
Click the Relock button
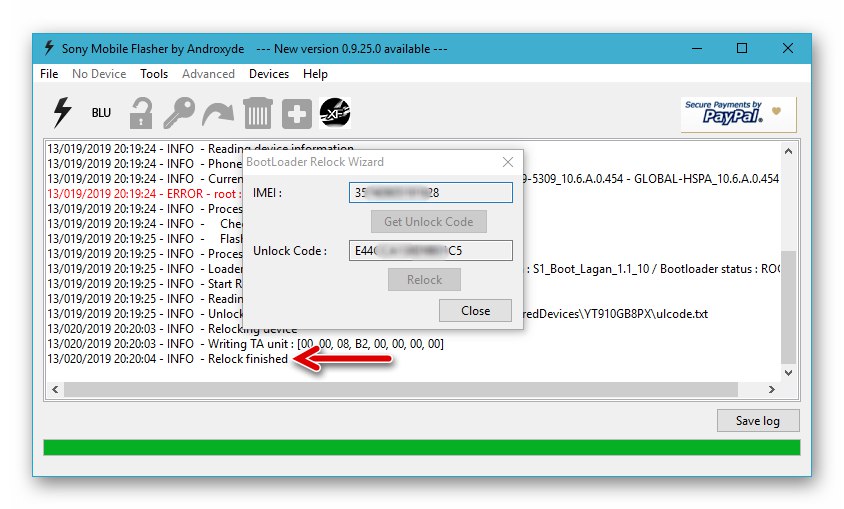pyautogui.click(x=424, y=280)
